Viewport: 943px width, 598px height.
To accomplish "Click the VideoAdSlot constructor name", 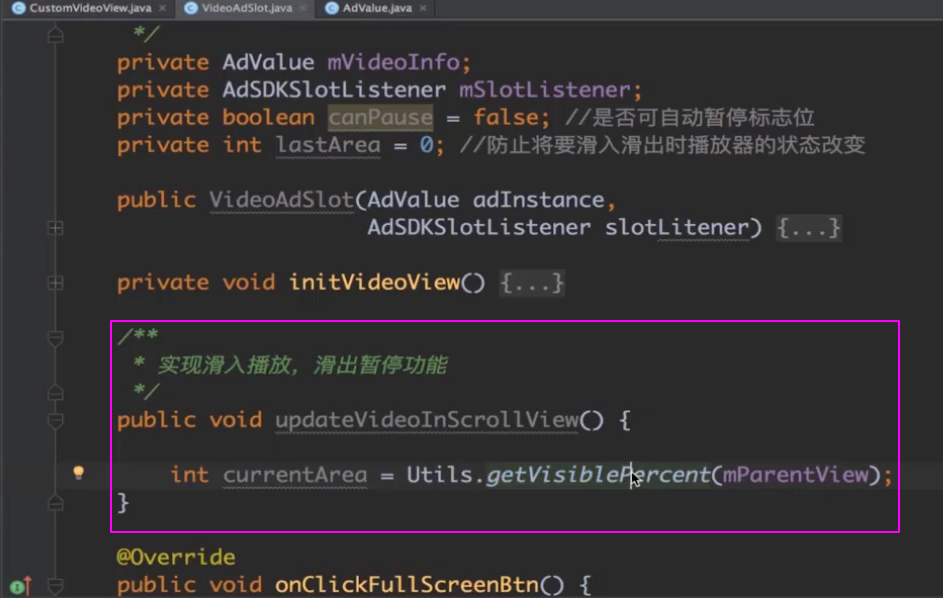I will (x=281, y=200).
